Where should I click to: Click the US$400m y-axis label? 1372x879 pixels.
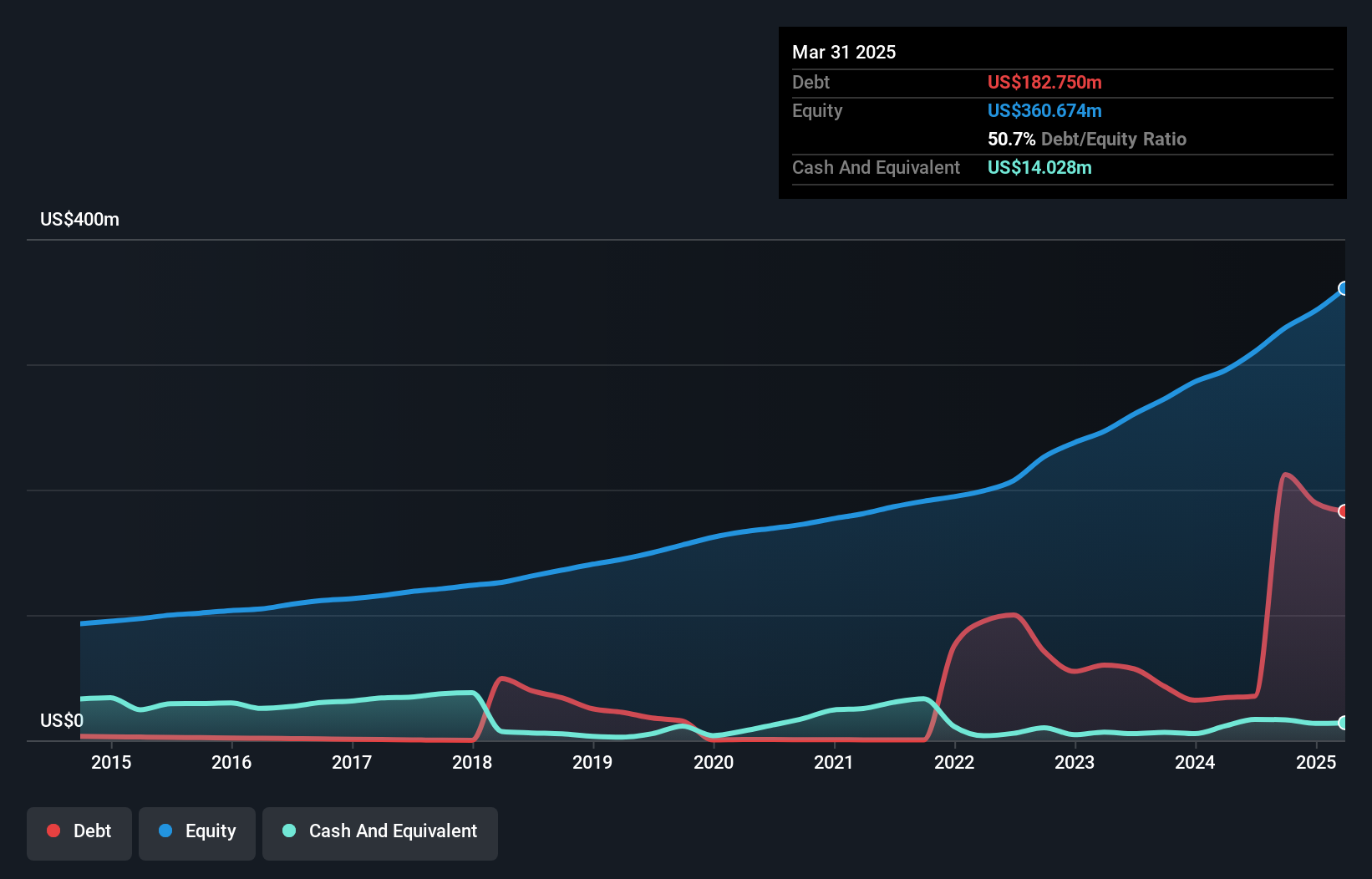[79, 220]
